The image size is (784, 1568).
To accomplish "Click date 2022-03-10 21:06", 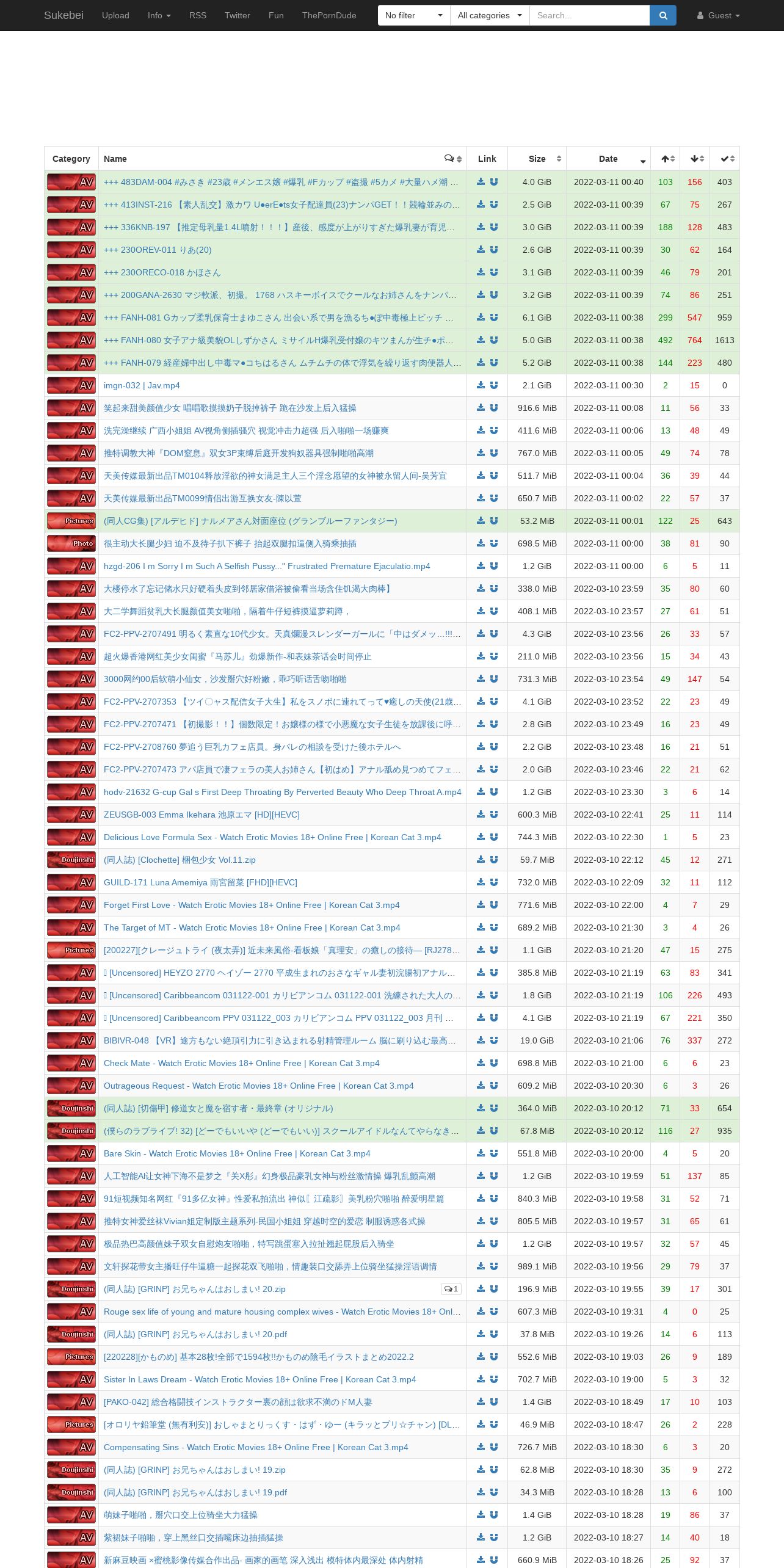I will click(609, 1040).
